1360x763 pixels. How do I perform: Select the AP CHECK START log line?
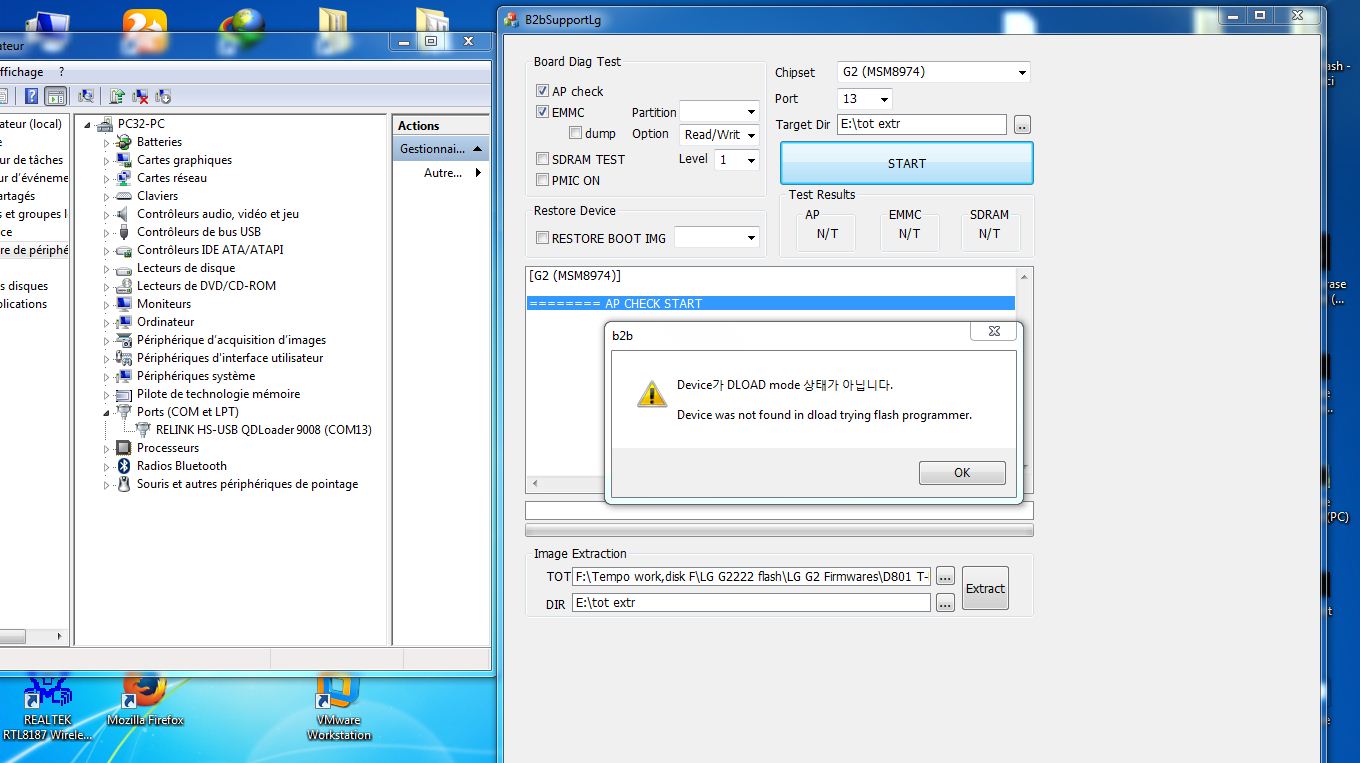(771, 303)
